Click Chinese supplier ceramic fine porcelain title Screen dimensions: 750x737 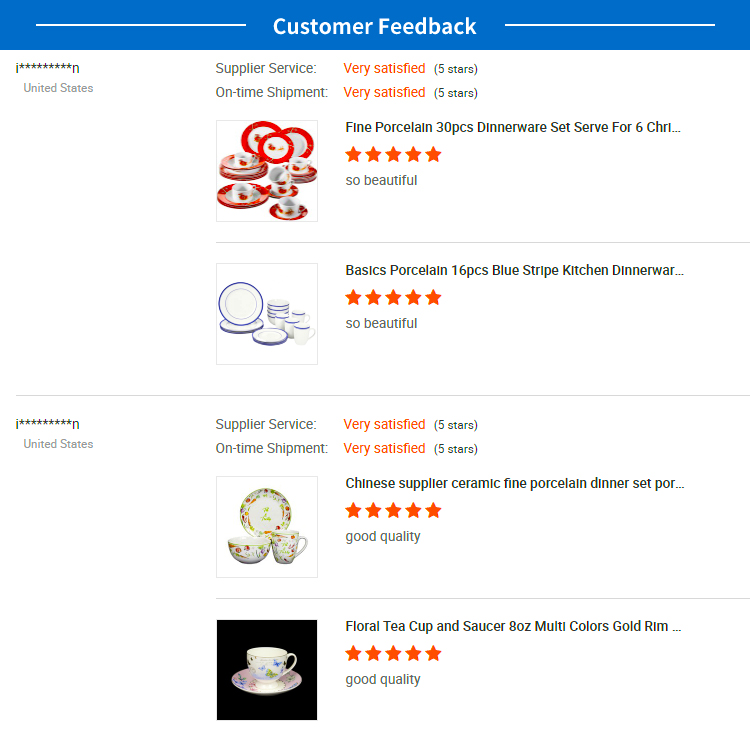pos(515,483)
